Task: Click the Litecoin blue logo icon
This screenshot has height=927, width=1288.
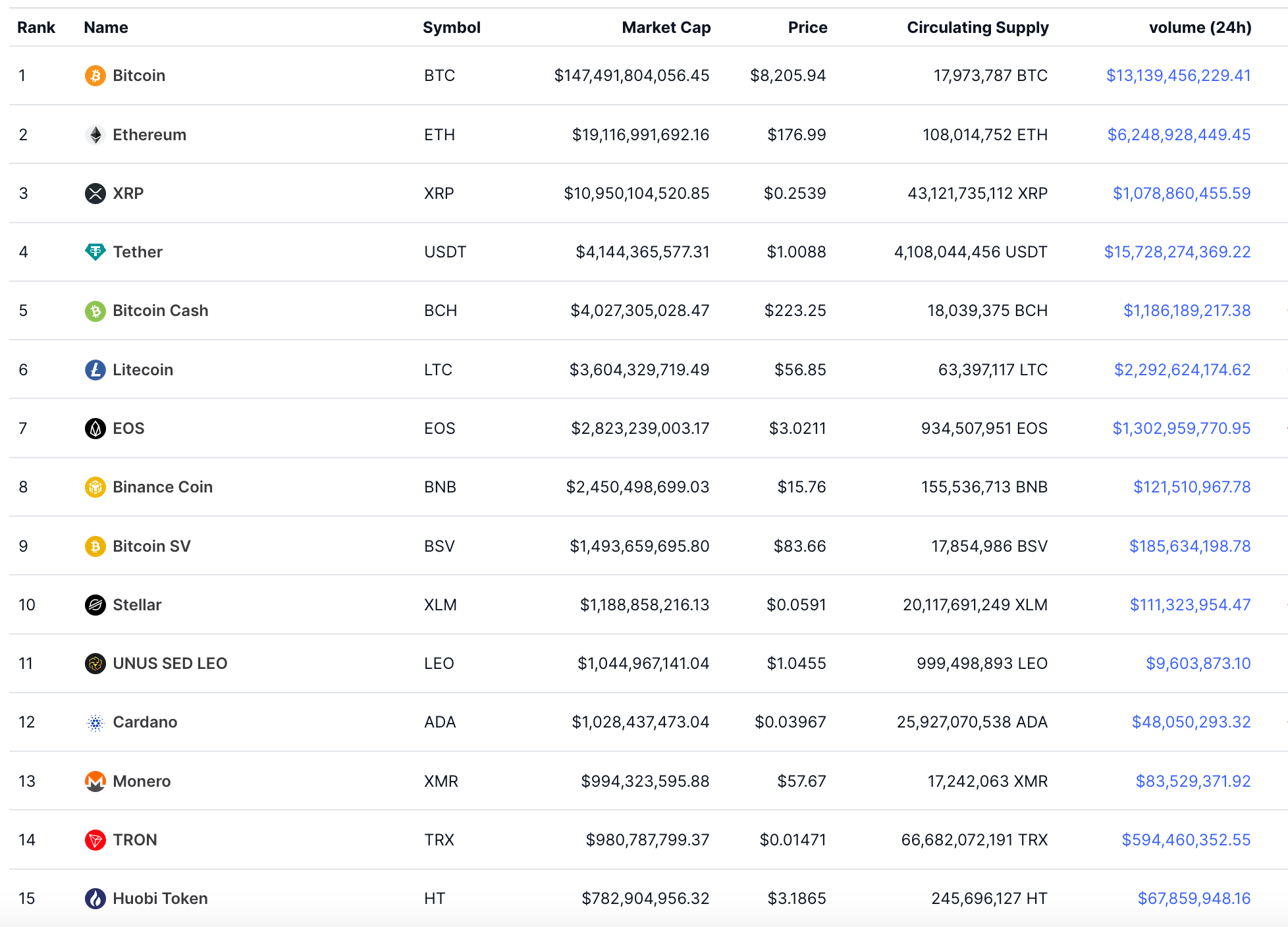Action: (95, 370)
